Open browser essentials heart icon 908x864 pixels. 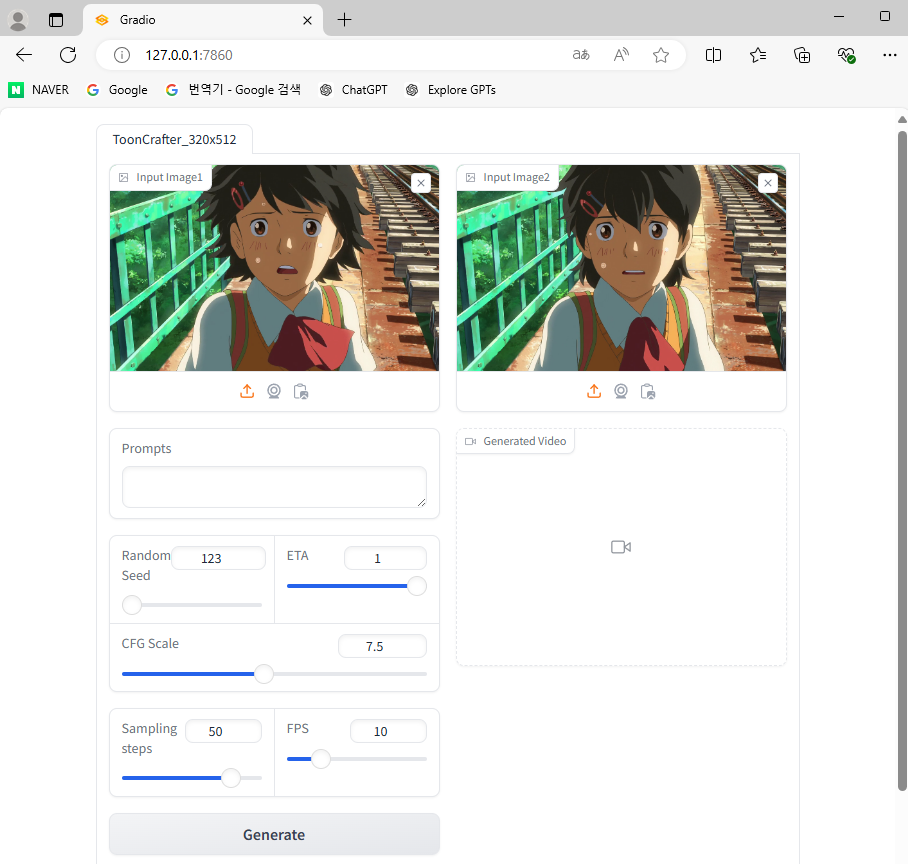pos(846,55)
